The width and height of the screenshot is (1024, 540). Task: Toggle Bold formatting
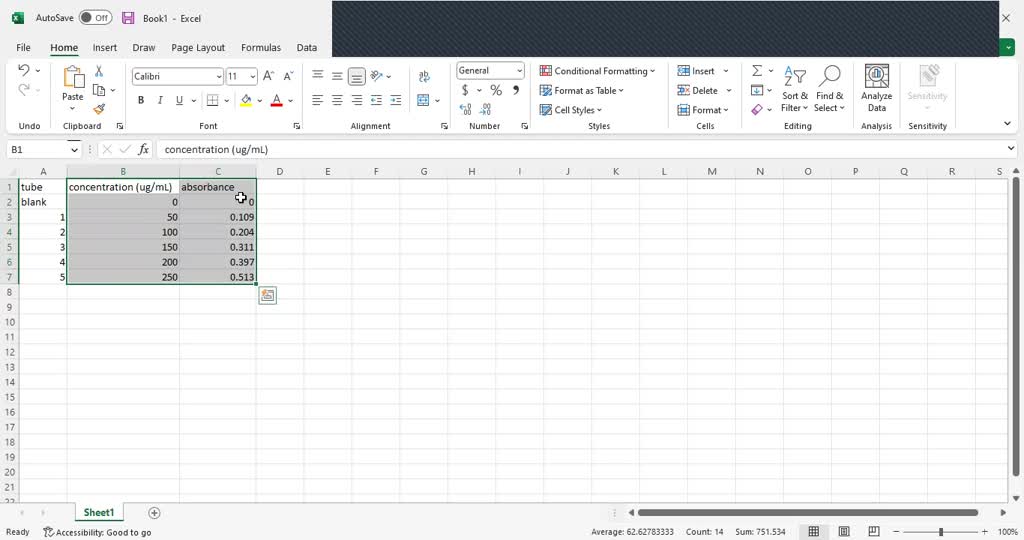pos(141,100)
